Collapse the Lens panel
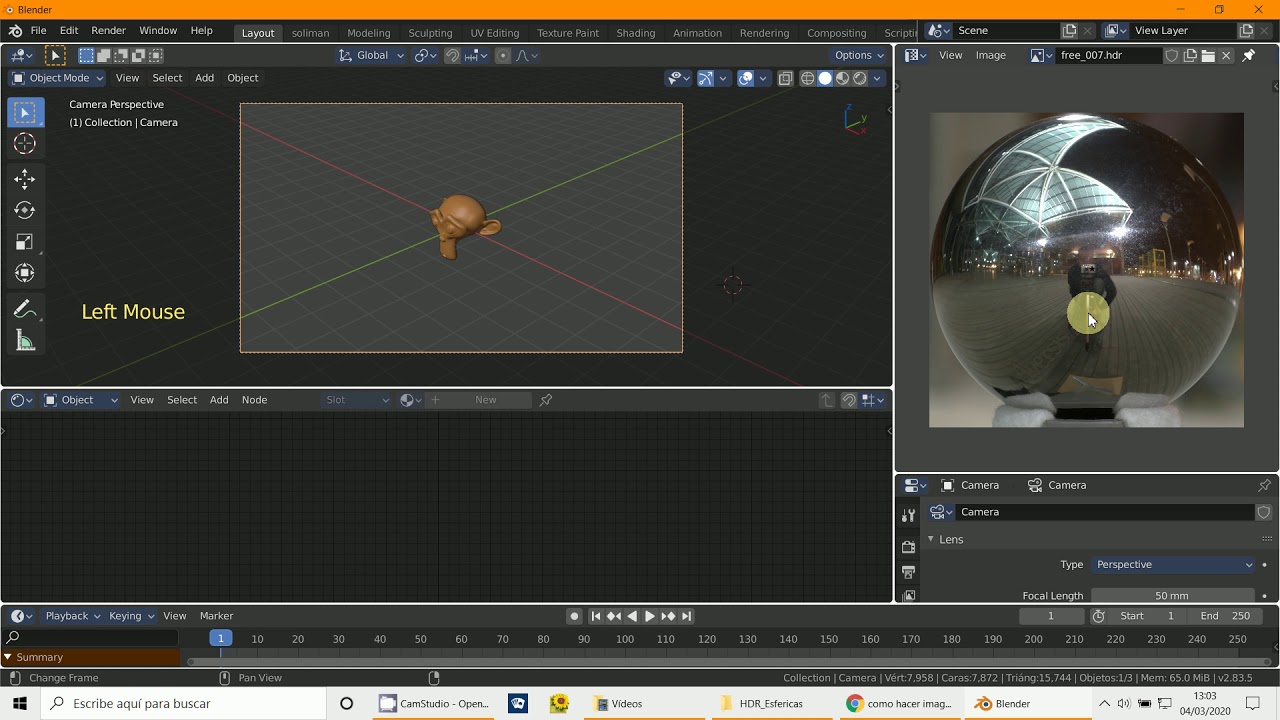The height and width of the screenshot is (720, 1280). click(931, 539)
